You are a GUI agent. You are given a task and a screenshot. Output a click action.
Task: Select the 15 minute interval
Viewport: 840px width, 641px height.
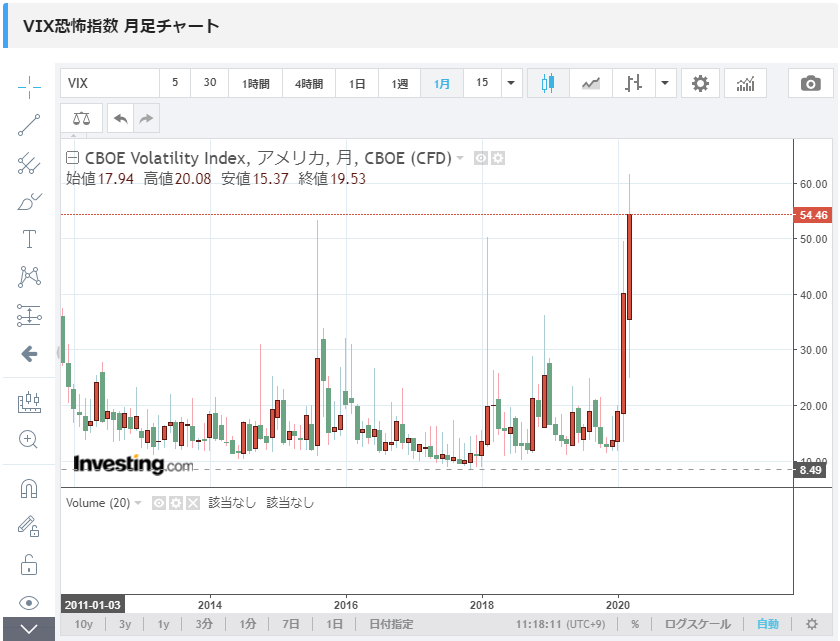pos(482,83)
